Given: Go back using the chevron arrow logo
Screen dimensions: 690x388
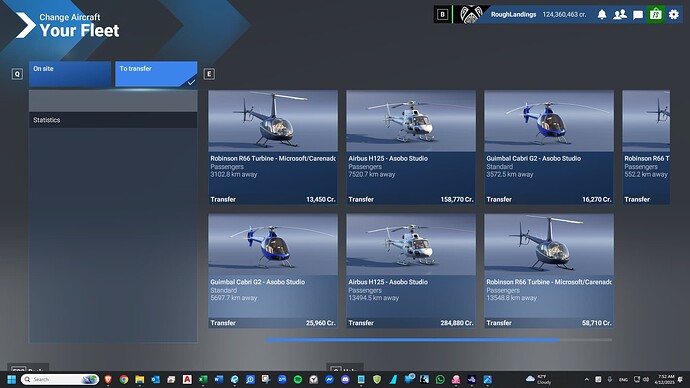Looking at the screenshot, I should coord(25,25).
